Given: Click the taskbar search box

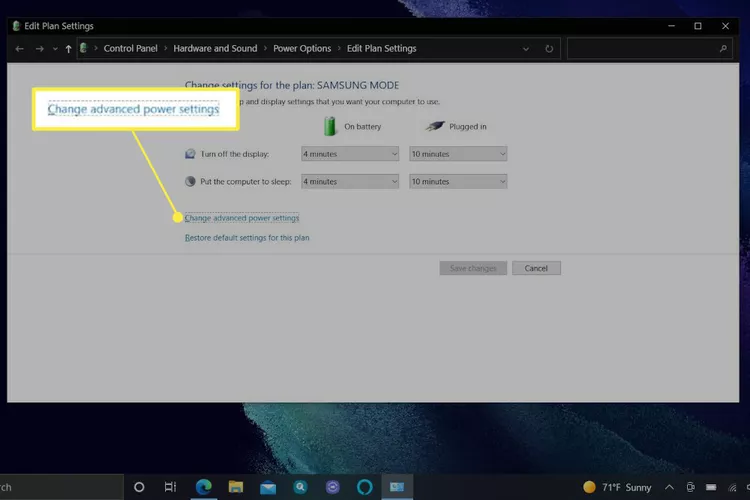Looking at the screenshot, I should tap(61, 487).
